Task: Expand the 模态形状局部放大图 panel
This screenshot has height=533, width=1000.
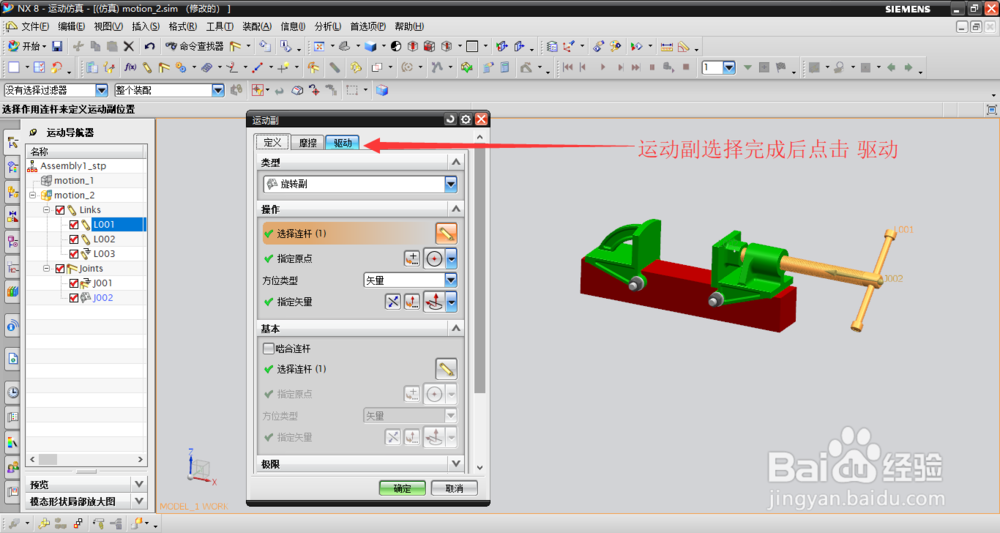Action: click(x=139, y=501)
